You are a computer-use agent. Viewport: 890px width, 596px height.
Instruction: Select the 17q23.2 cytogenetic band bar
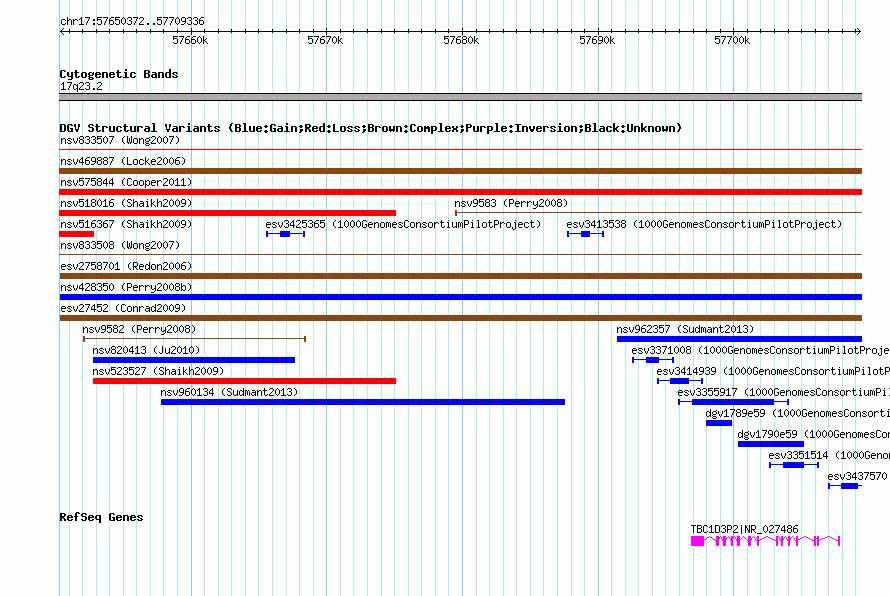(460, 97)
